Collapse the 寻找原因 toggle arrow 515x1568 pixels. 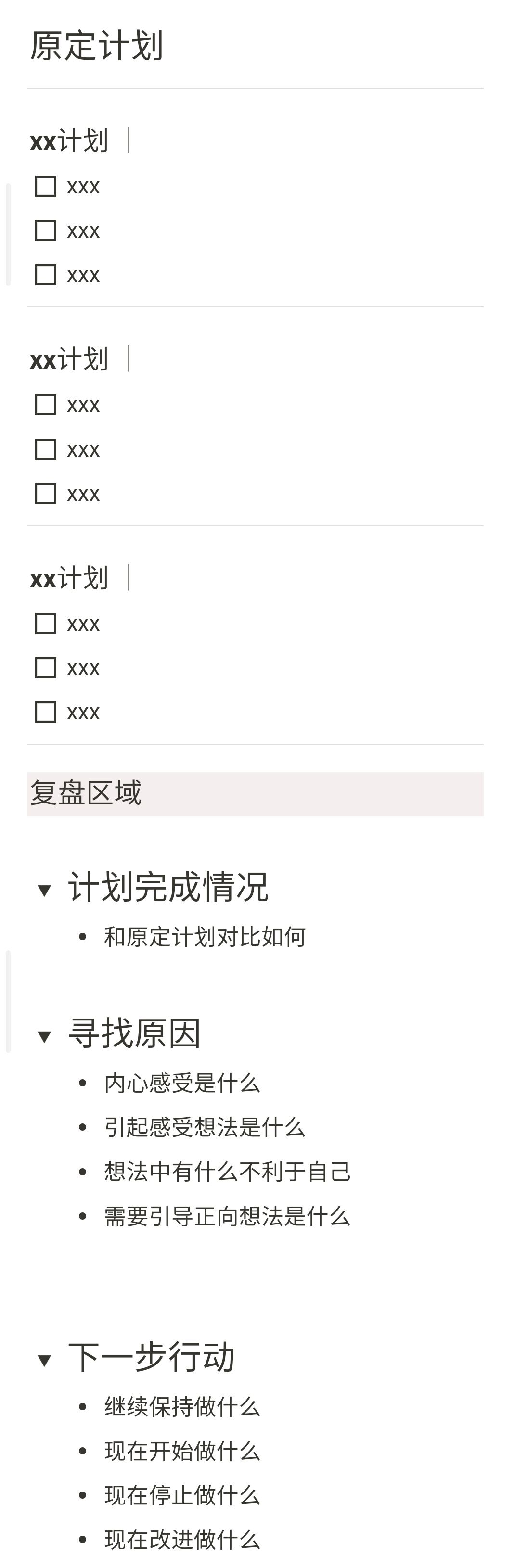[44, 1037]
